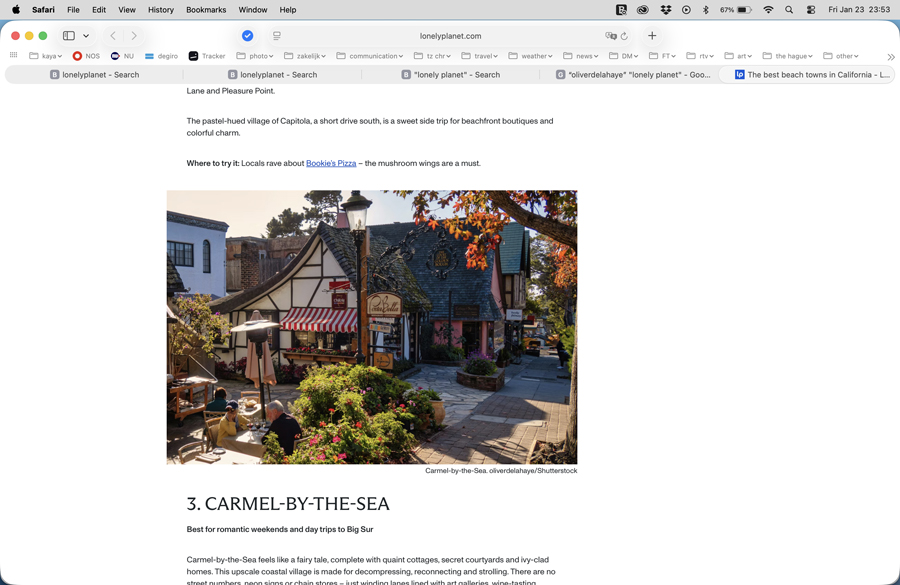Click the Wi-Fi status icon

[x=768, y=10]
